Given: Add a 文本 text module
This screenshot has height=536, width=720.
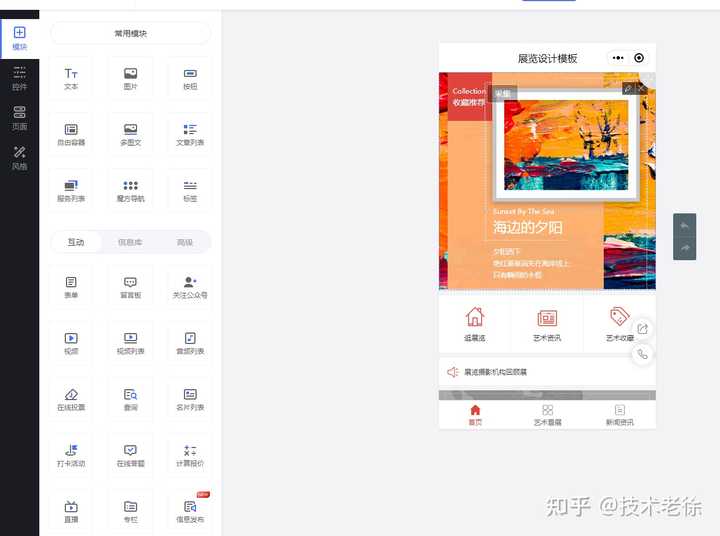Looking at the screenshot, I should pos(71,79).
